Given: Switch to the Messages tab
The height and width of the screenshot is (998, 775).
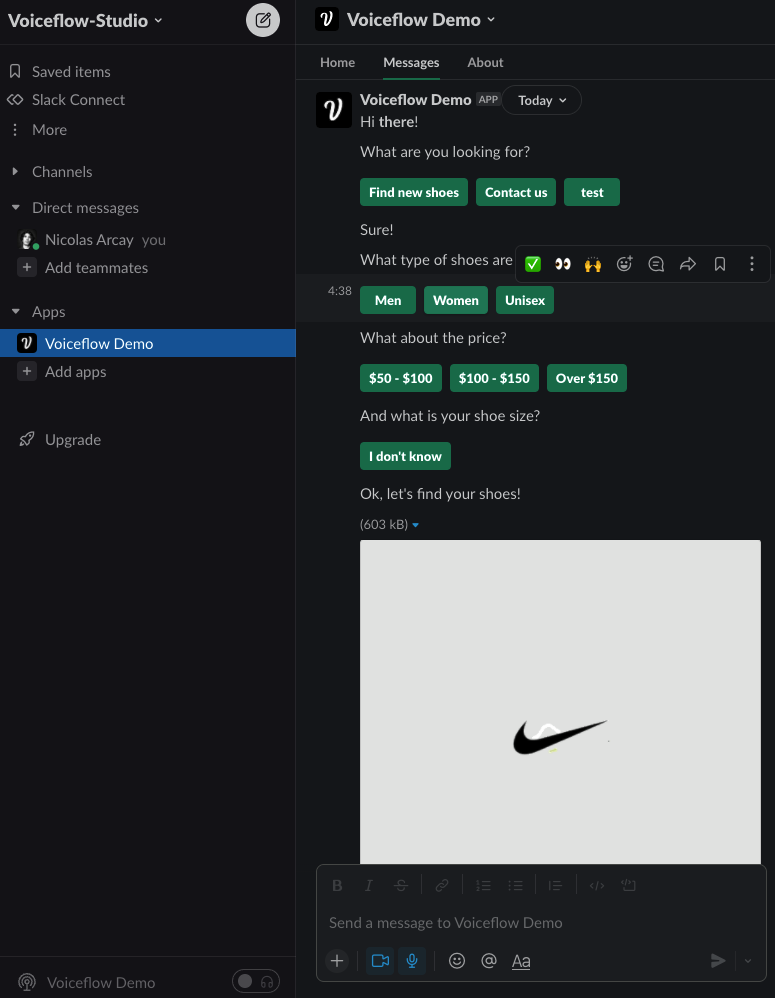Looking at the screenshot, I should click(x=411, y=62).
